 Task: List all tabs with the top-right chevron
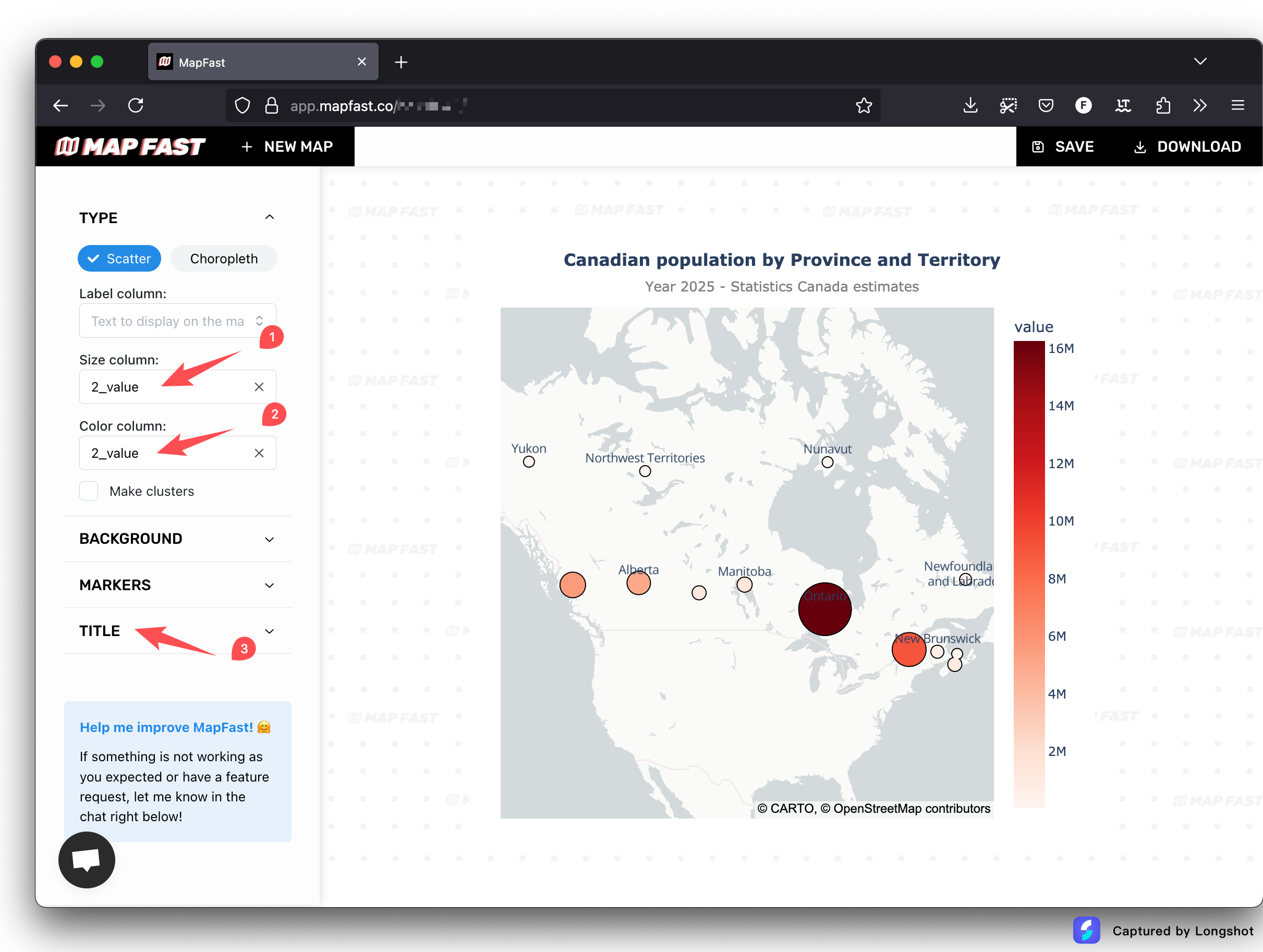(x=1200, y=61)
